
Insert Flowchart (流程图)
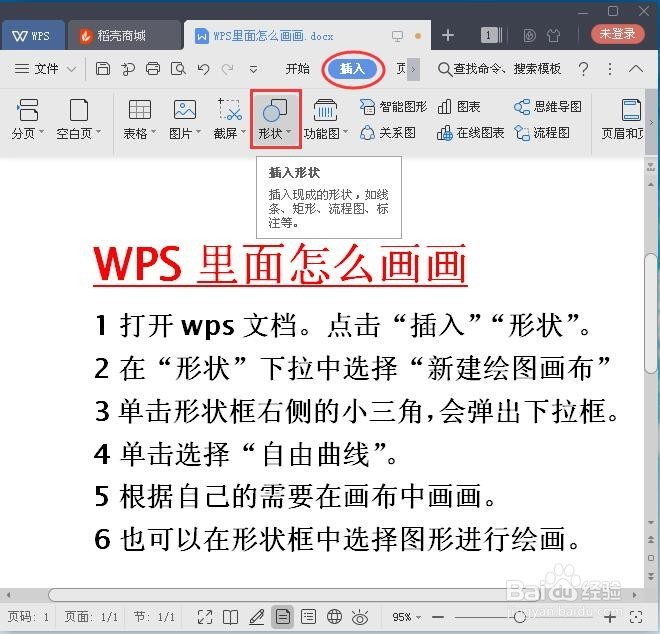[542, 133]
